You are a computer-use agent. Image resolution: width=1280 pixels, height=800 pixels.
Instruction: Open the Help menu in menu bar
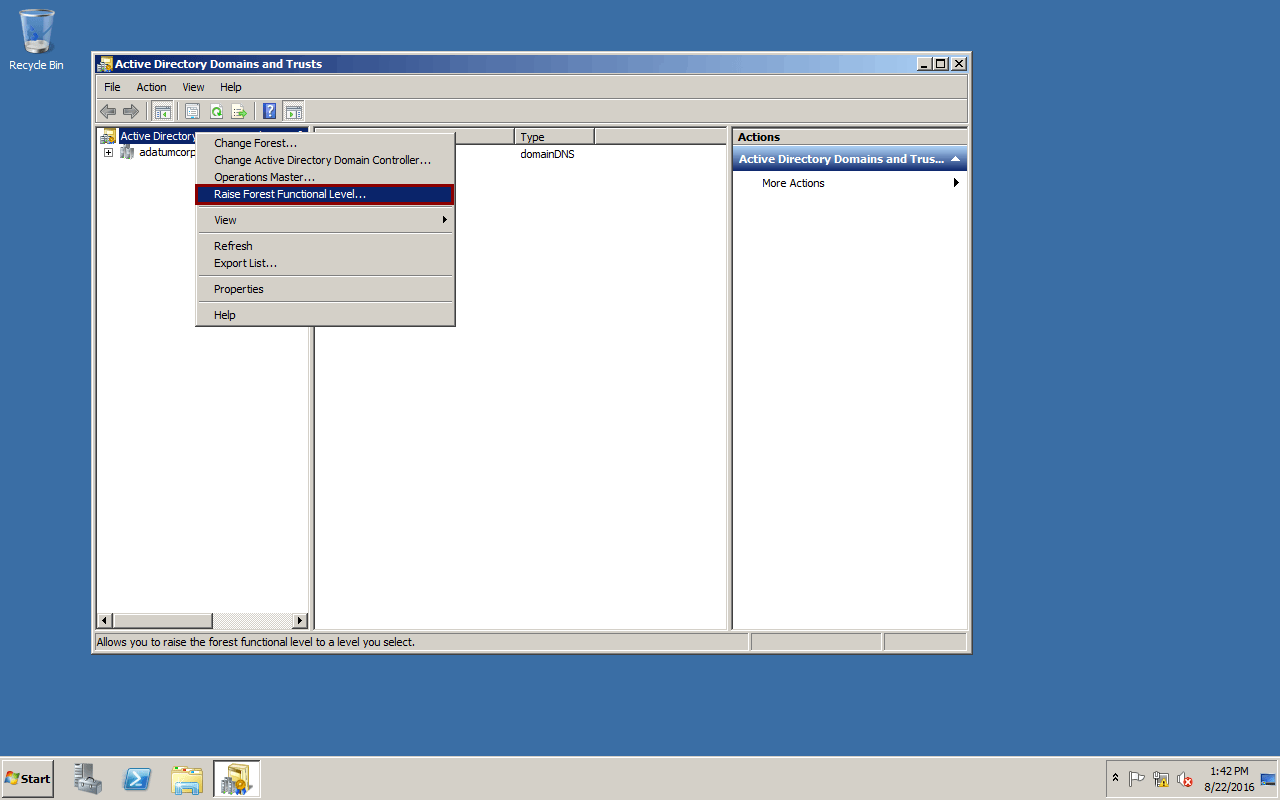(231, 87)
